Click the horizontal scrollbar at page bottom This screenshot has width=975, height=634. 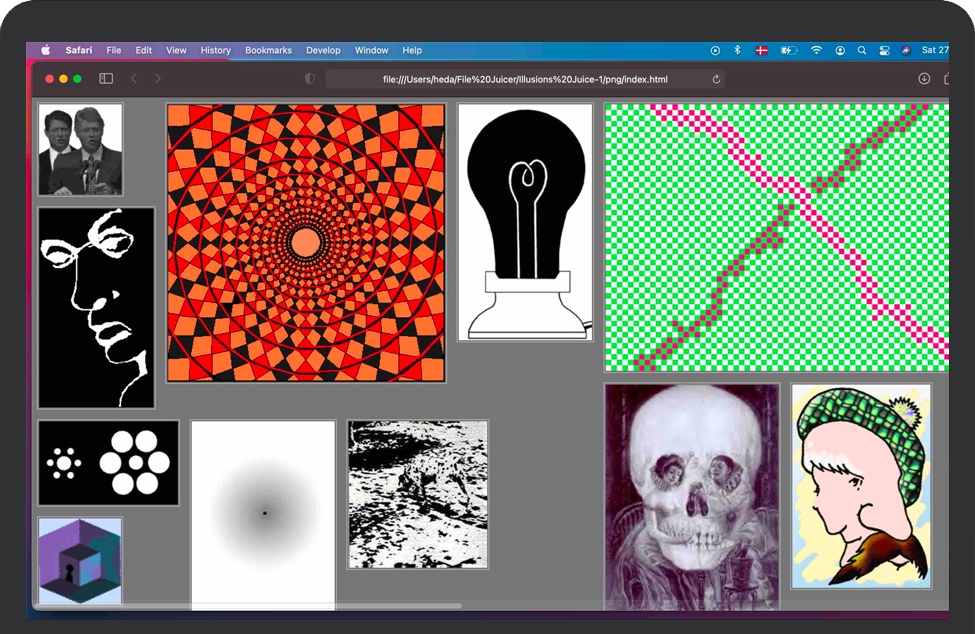click(x=250, y=606)
